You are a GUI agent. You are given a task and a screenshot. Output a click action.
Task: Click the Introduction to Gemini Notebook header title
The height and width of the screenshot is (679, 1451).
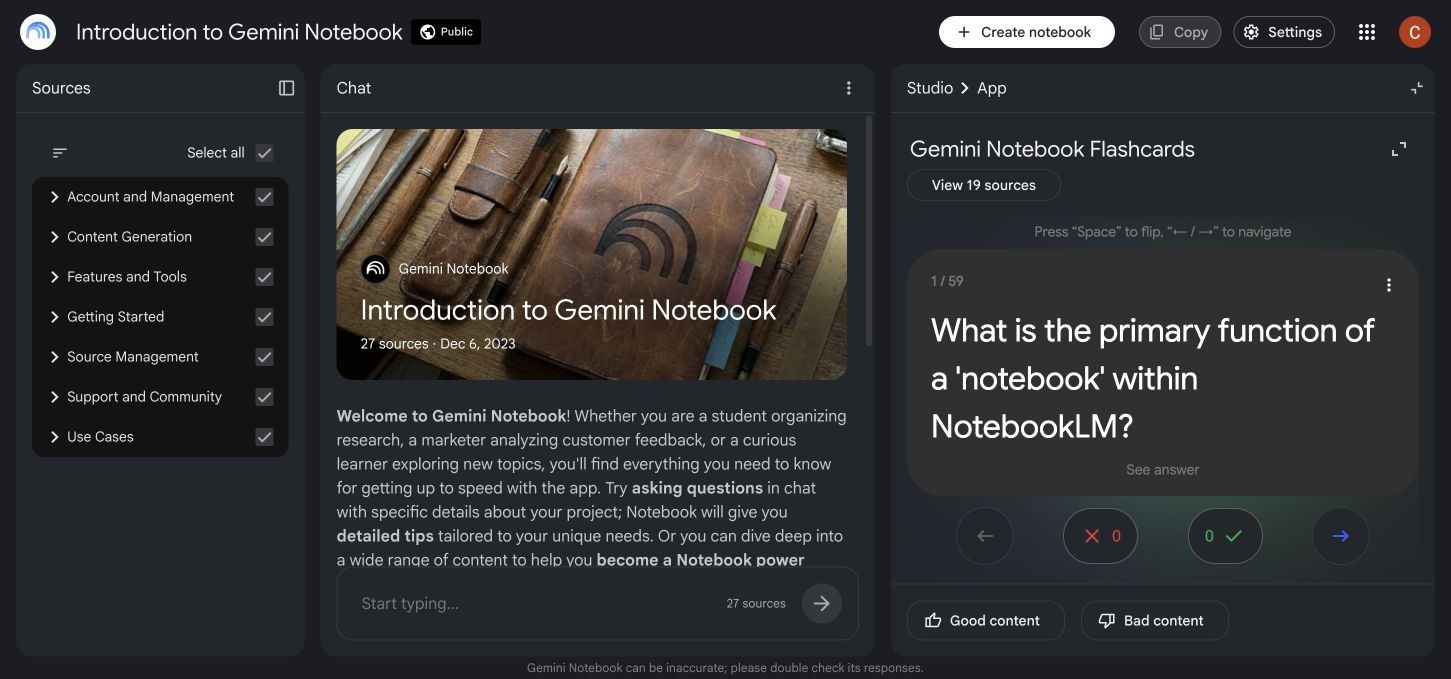239,32
